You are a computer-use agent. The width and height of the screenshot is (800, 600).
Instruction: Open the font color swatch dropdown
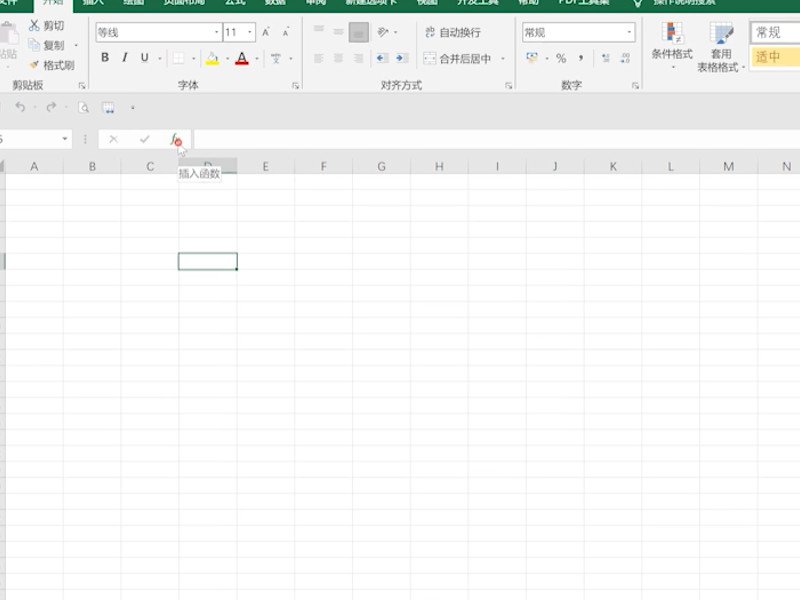256,58
